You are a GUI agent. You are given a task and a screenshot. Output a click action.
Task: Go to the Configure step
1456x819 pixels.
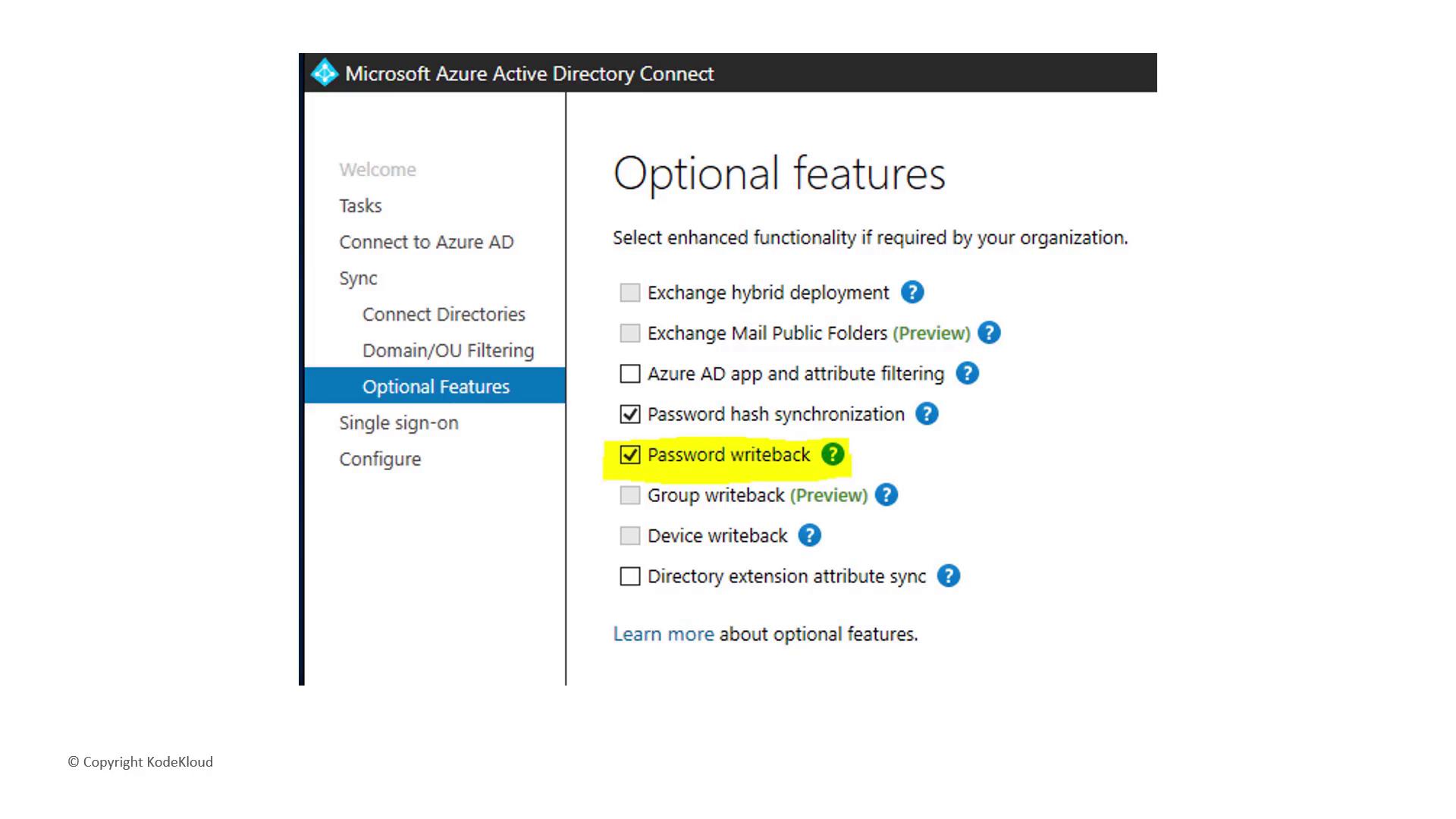(380, 460)
